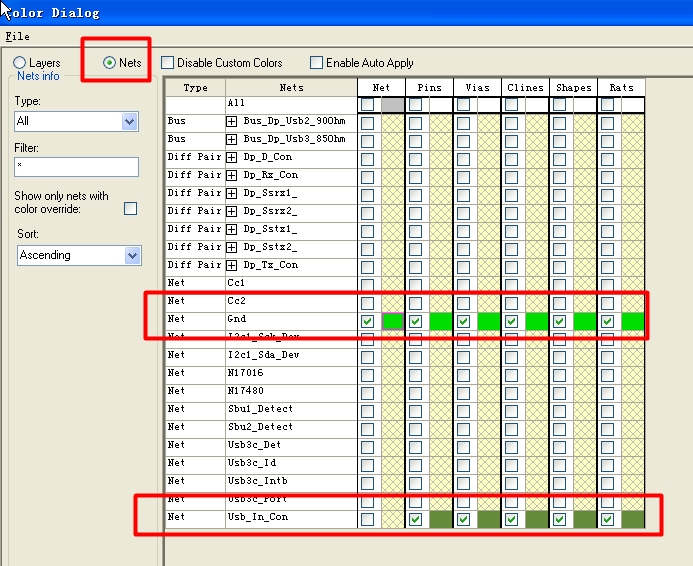Select the Nets radio button
The image size is (693, 566).
tap(110, 63)
